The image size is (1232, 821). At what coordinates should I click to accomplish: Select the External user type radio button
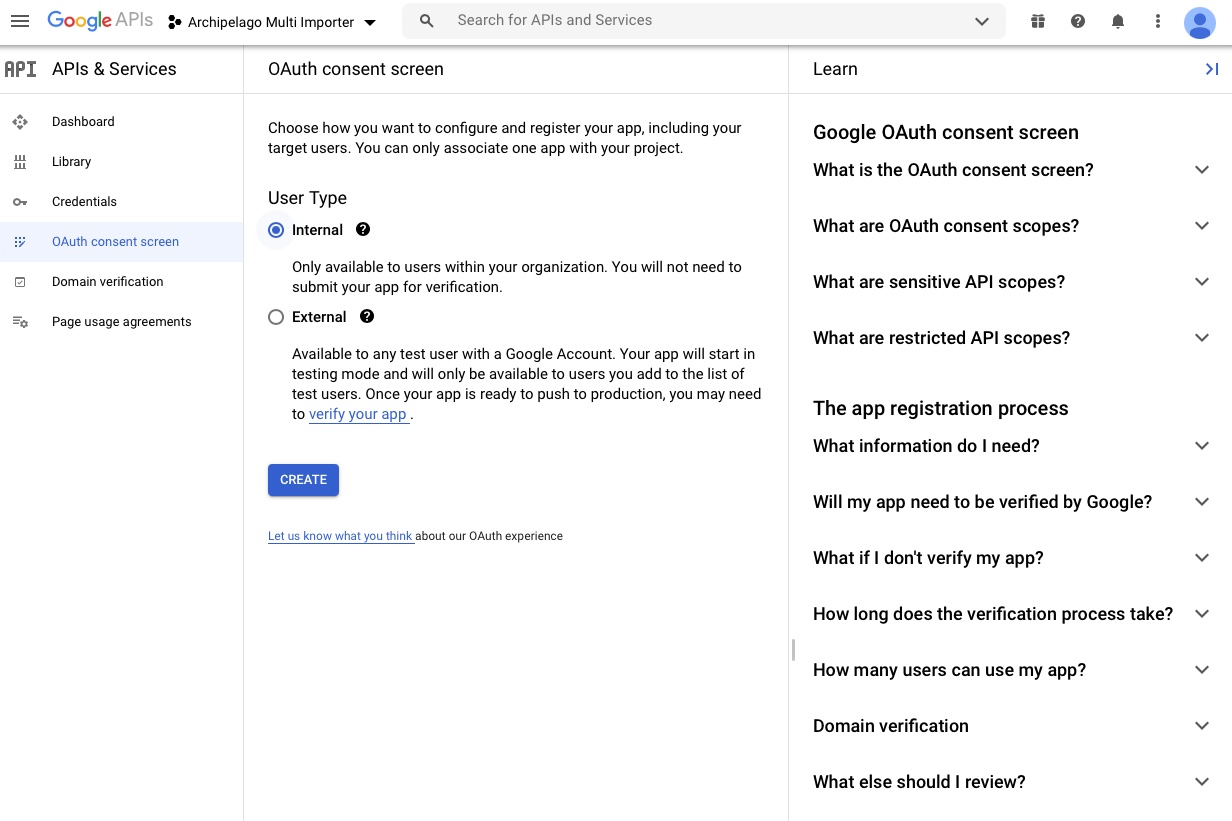(276, 317)
